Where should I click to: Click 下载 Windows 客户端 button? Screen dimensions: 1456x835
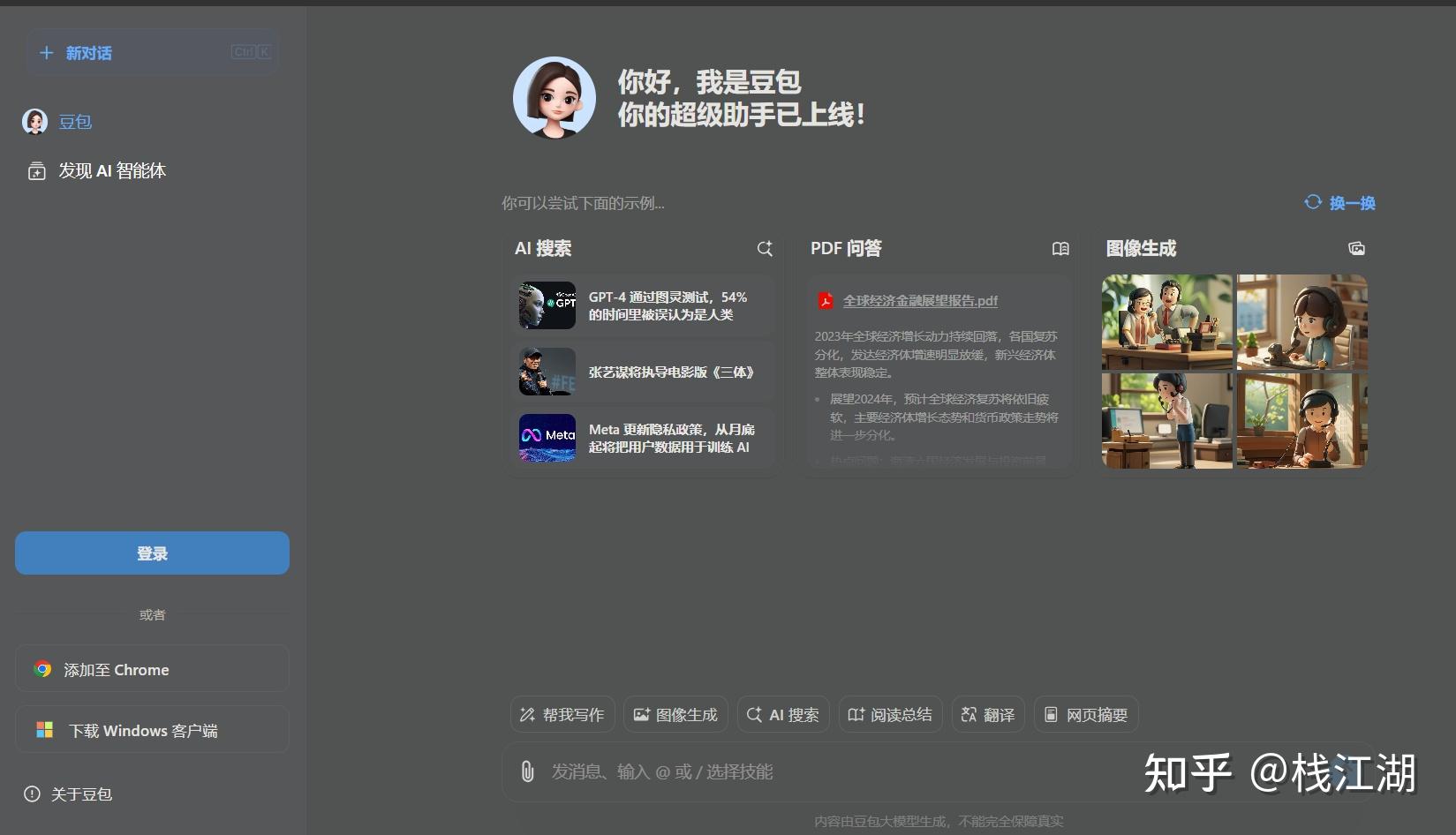tap(152, 730)
